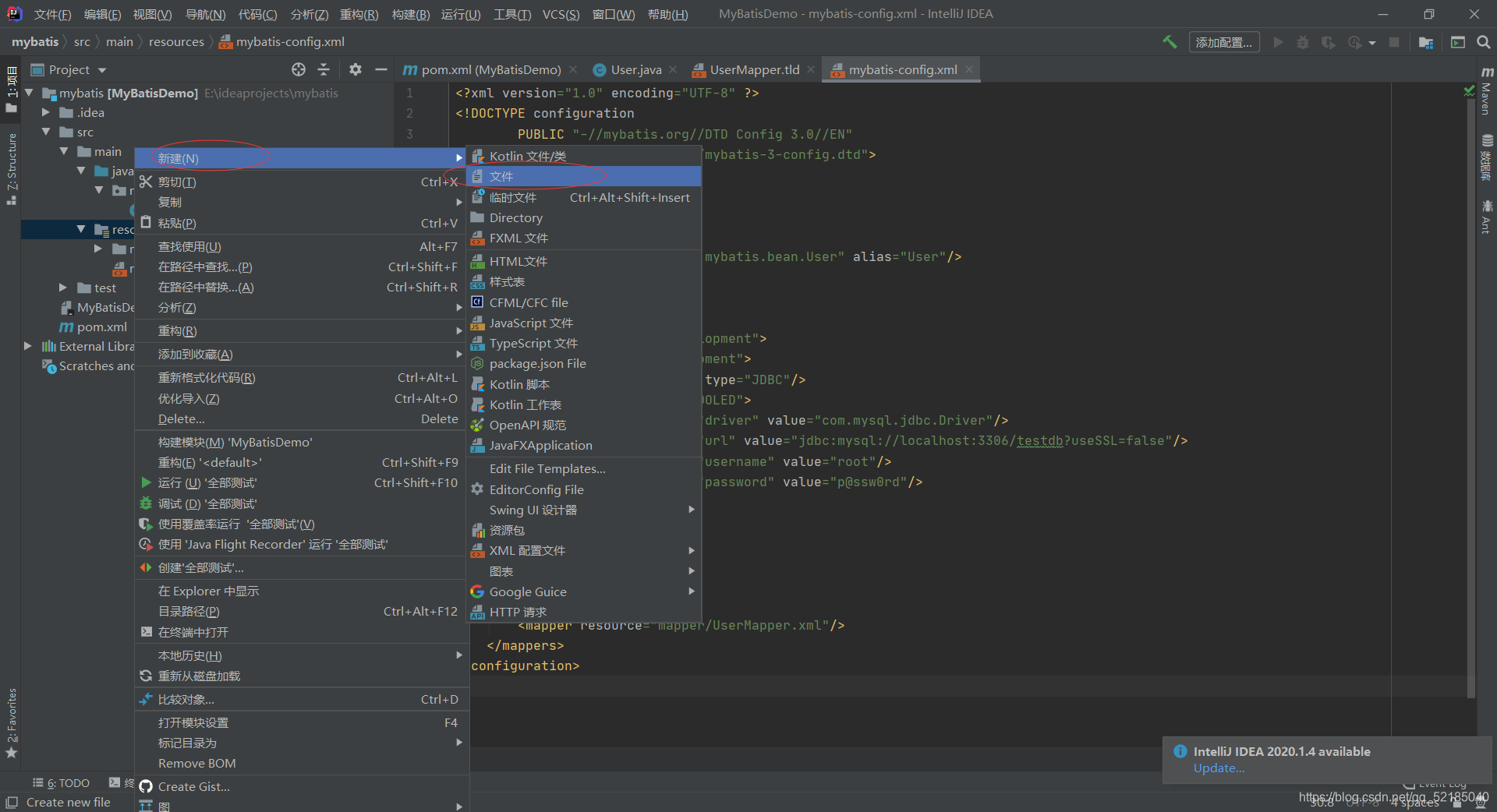Choose EditorConfig File entry

[x=583, y=489]
